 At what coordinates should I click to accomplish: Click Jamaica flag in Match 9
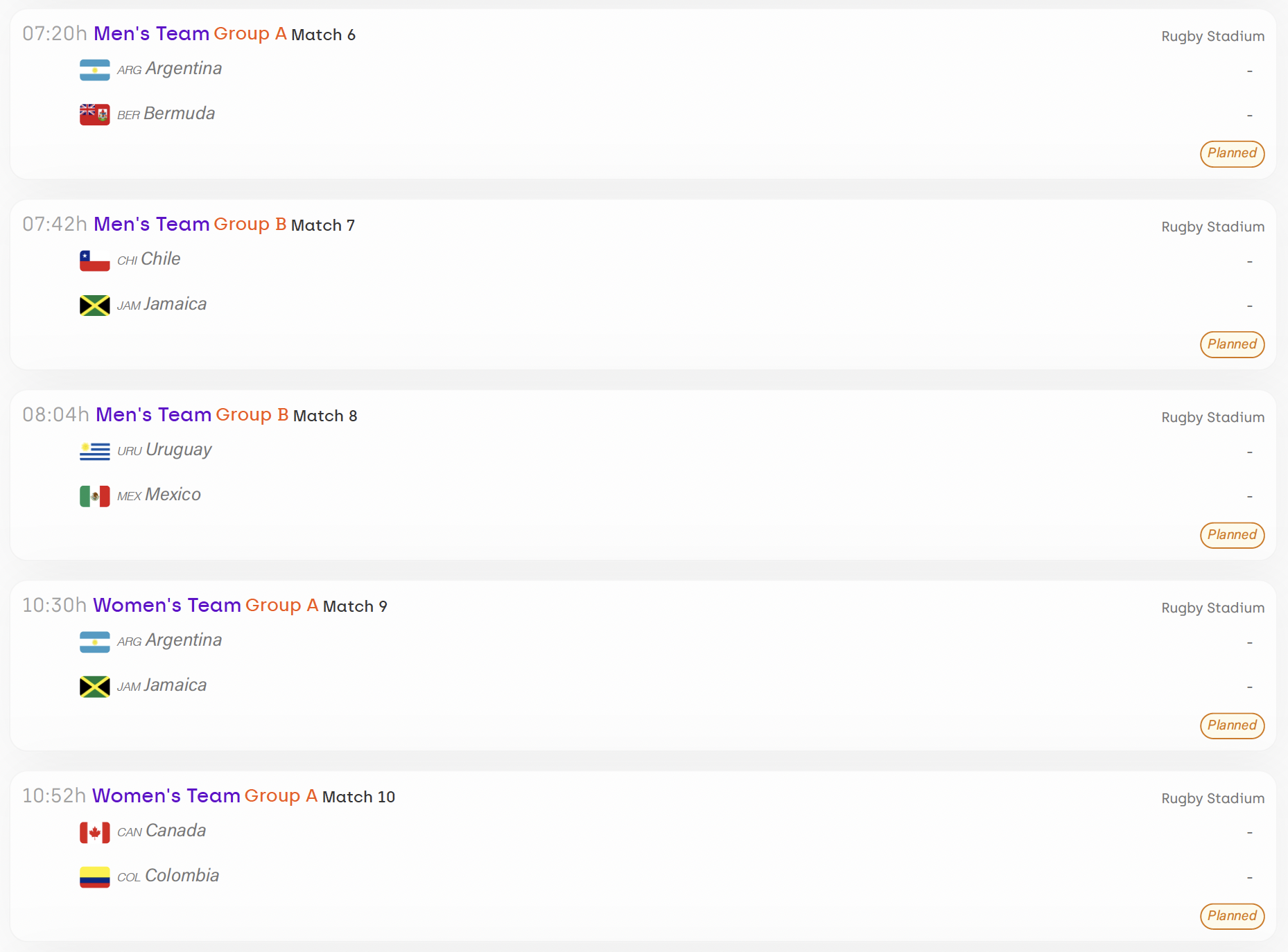click(x=94, y=686)
